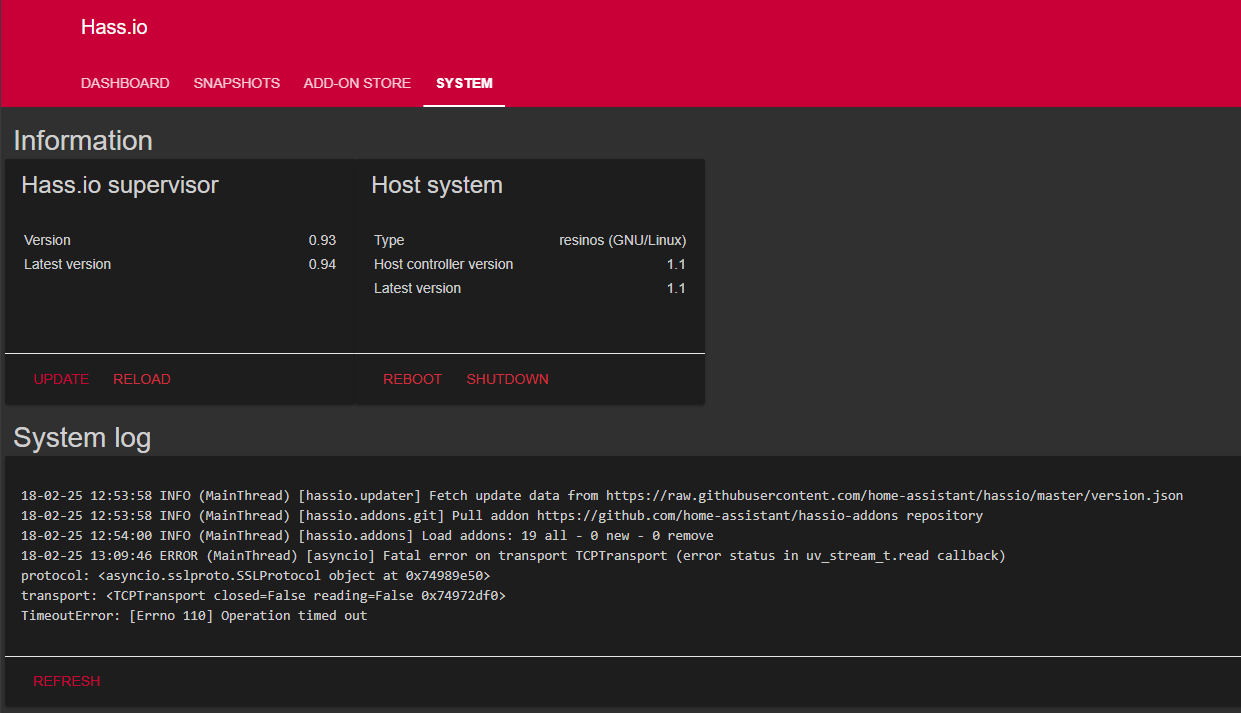Viewport: 1241px width, 713px height.
Task: Select the protocol SSLProtocol object log line
Action: pyautogui.click(x=256, y=575)
